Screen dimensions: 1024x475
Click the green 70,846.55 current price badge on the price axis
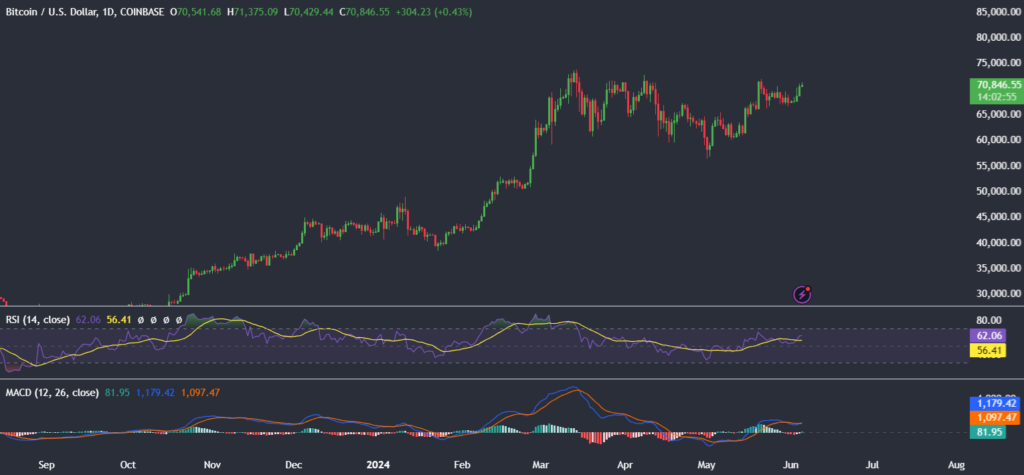(995, 85)
